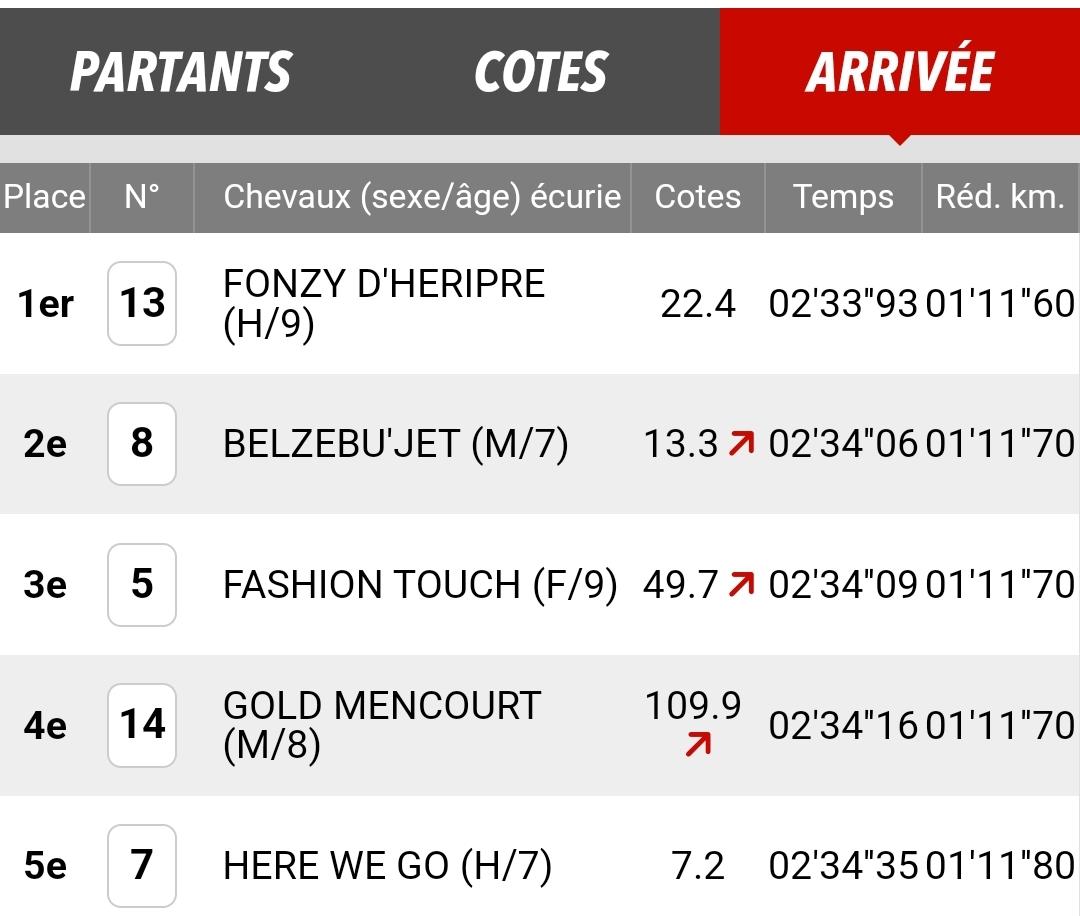Click number badge 5 for Fashion Touch
The height and width of the screenshot is (916, 1080).
(x=142, y=585)
